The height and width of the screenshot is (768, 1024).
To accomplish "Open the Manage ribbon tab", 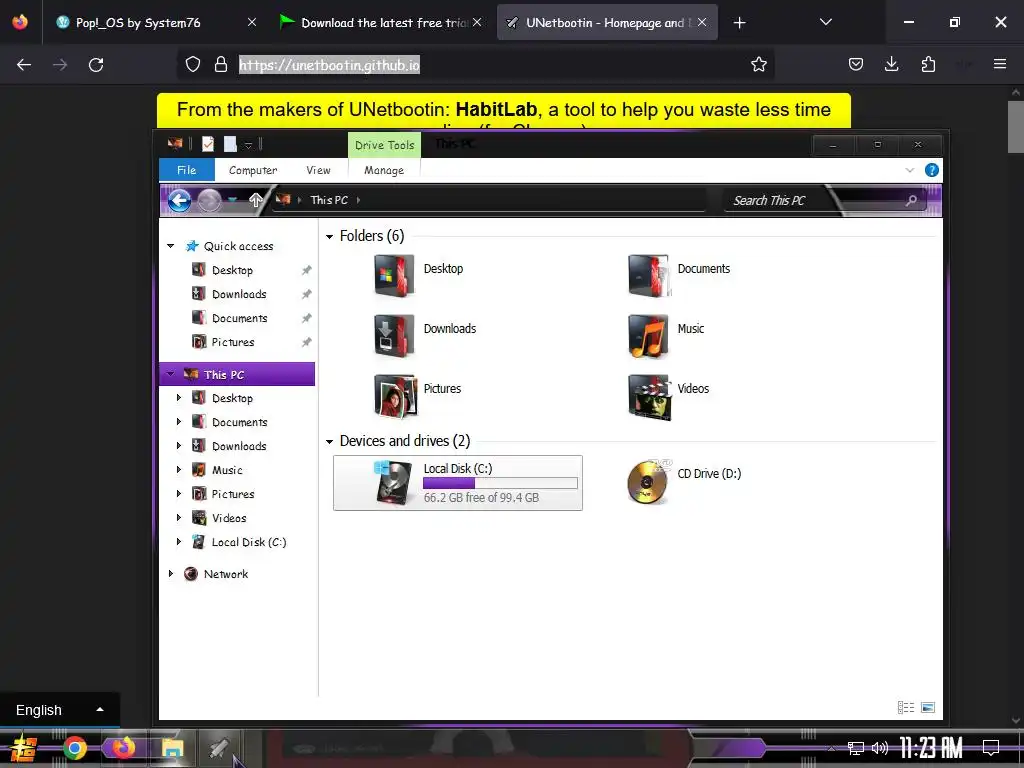I will pyautogui.click(x=384, y=170).
